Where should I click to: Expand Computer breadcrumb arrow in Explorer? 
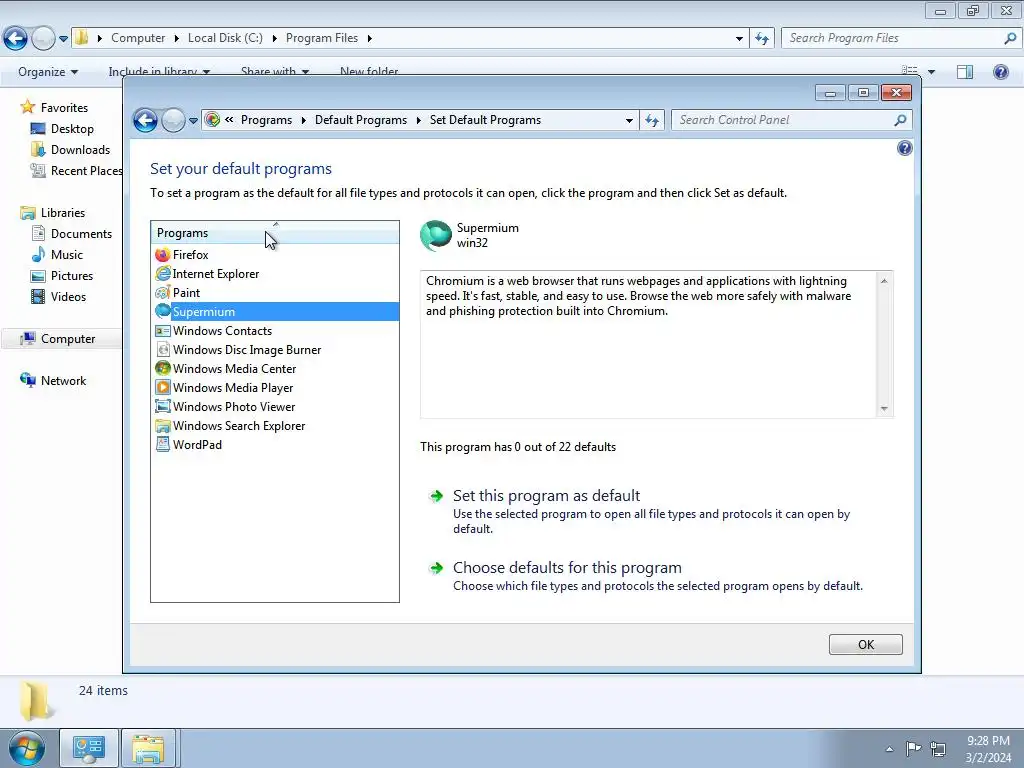176,38
